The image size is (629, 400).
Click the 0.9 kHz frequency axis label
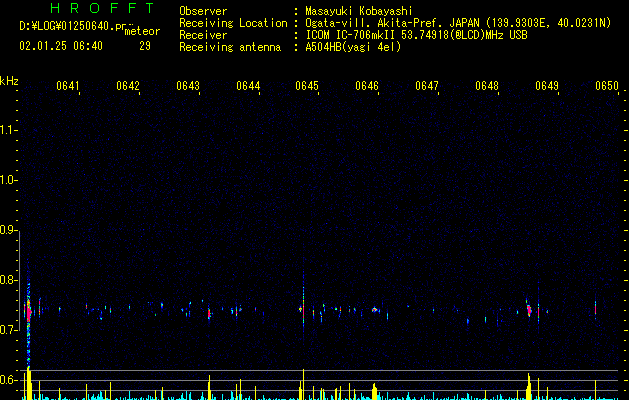click(x=8, y=230)
